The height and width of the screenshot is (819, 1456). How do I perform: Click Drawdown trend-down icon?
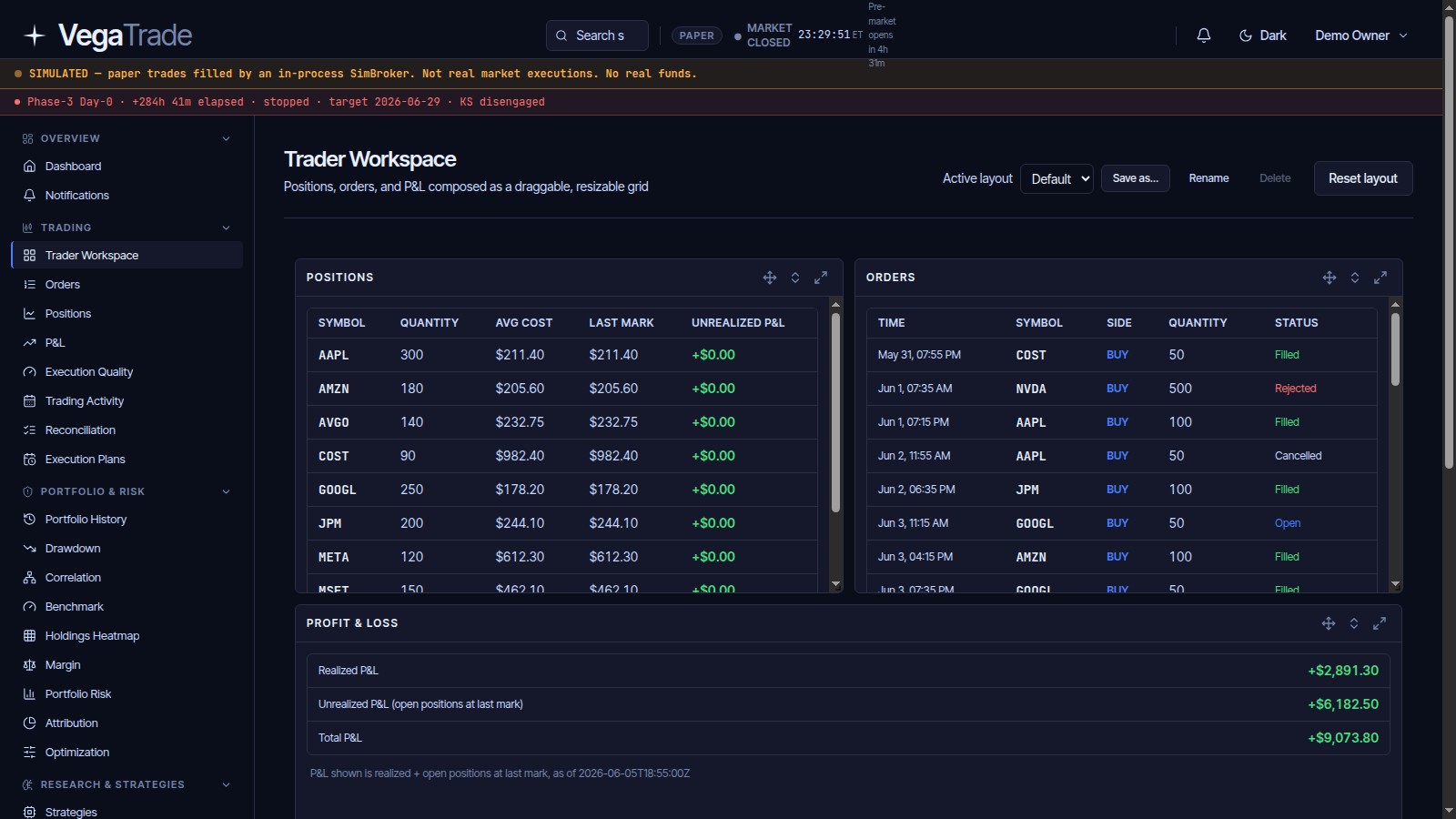[29, 549]
